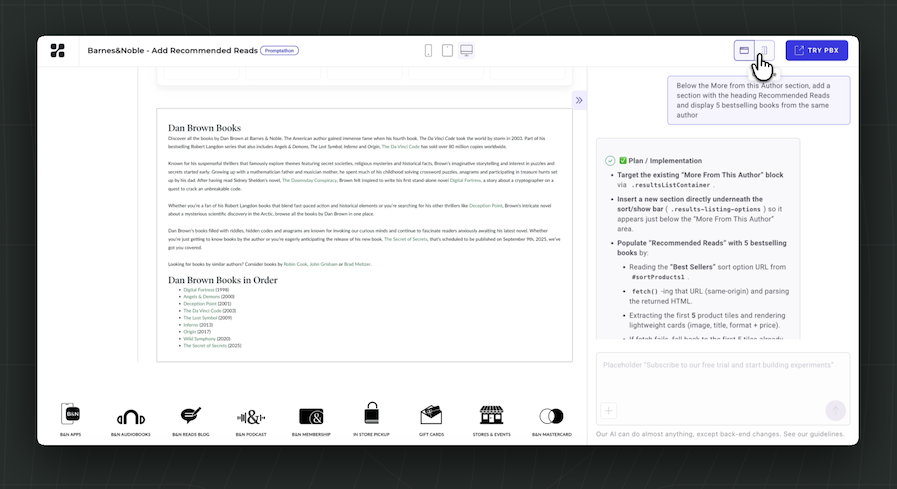Open Inferno (2013) list link
This screenshot has height=489, width=897.
pyautogui.click(x=190, y=325)
